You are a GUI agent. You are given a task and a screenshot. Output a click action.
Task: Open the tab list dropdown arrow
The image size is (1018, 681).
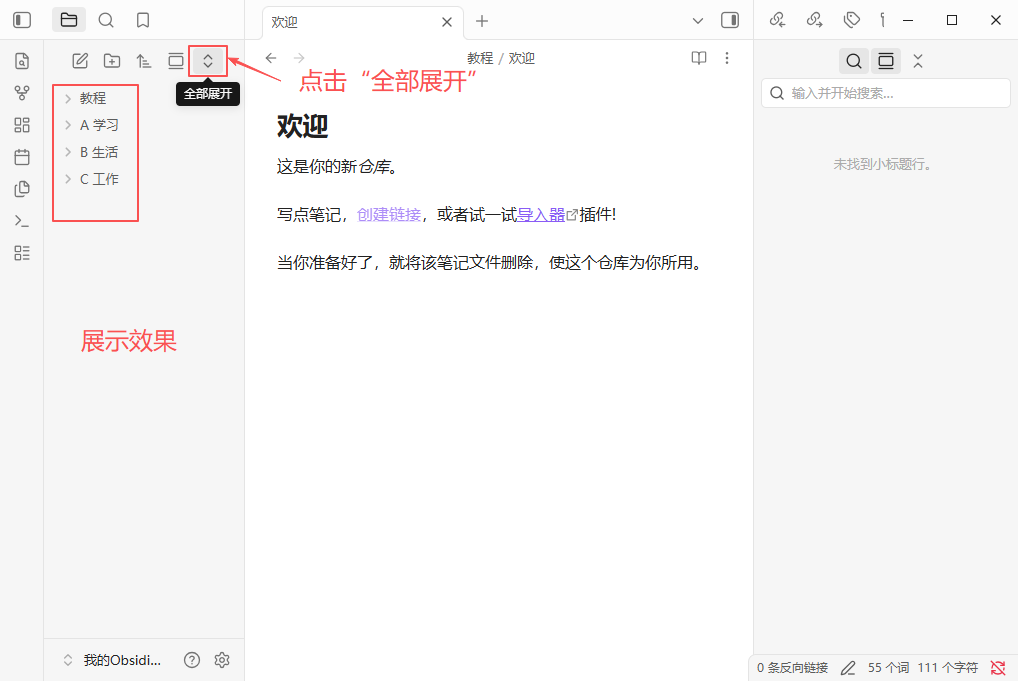(698, 21)
